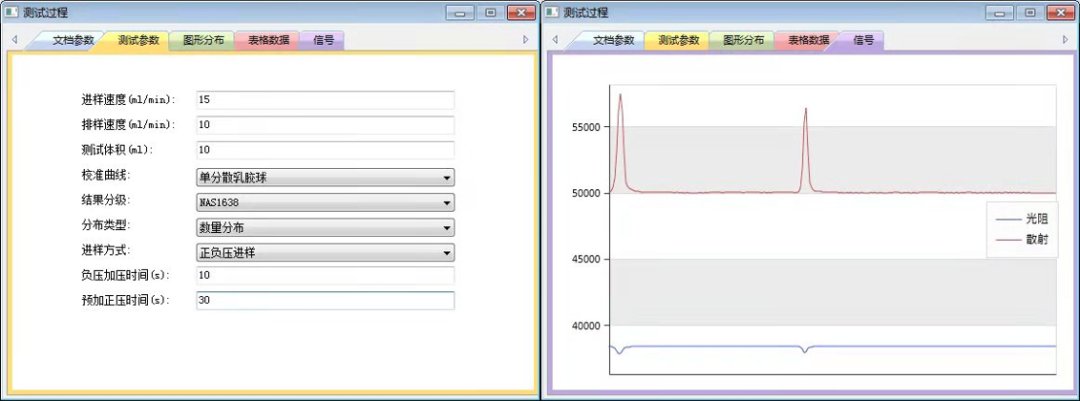Click right tab-scroll arrow in right window
The width and height of the screenshot is (1080, 401).
1065,40
